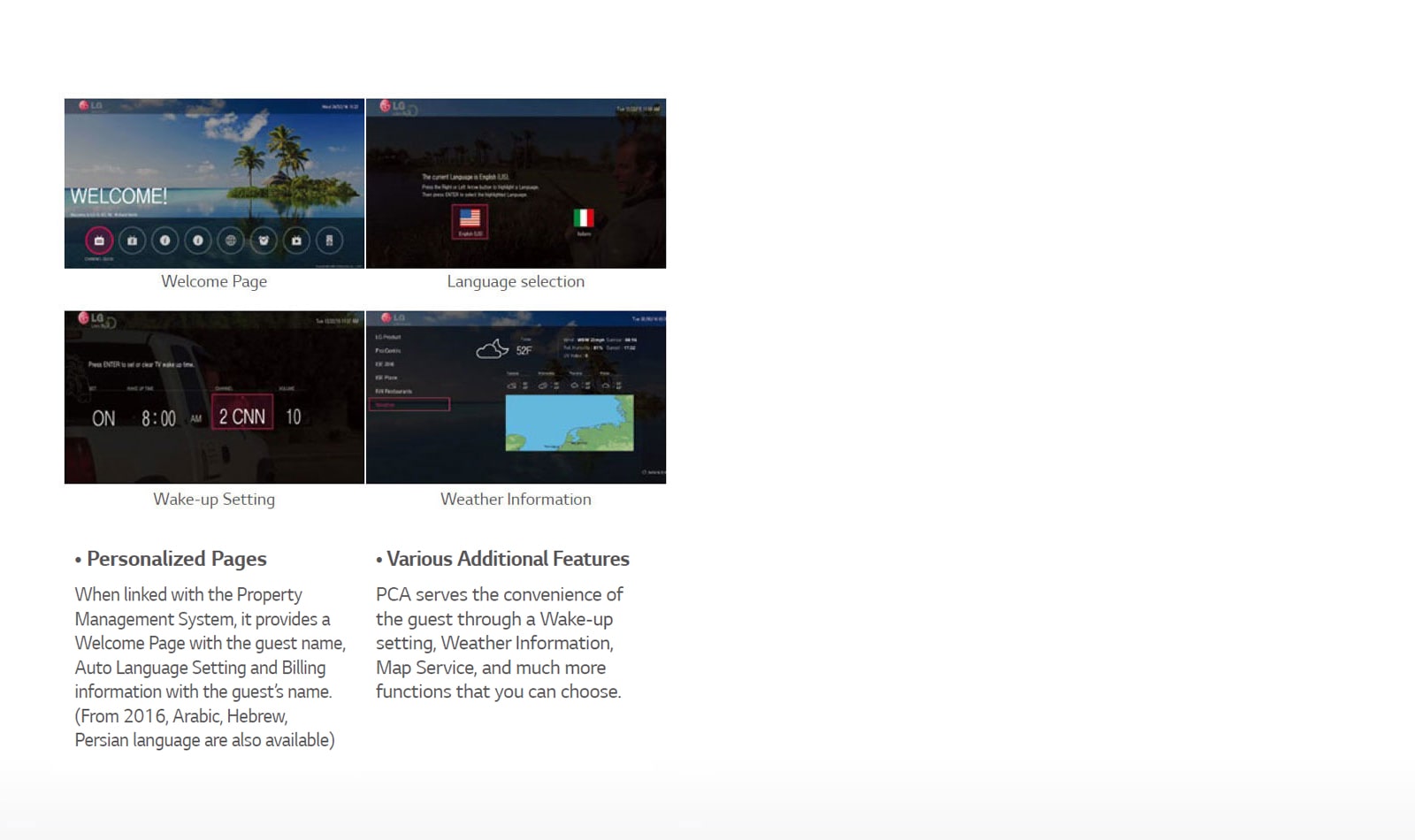Select the highlighted Weather menu entry
1415x840 pixels.
point(410,404)
